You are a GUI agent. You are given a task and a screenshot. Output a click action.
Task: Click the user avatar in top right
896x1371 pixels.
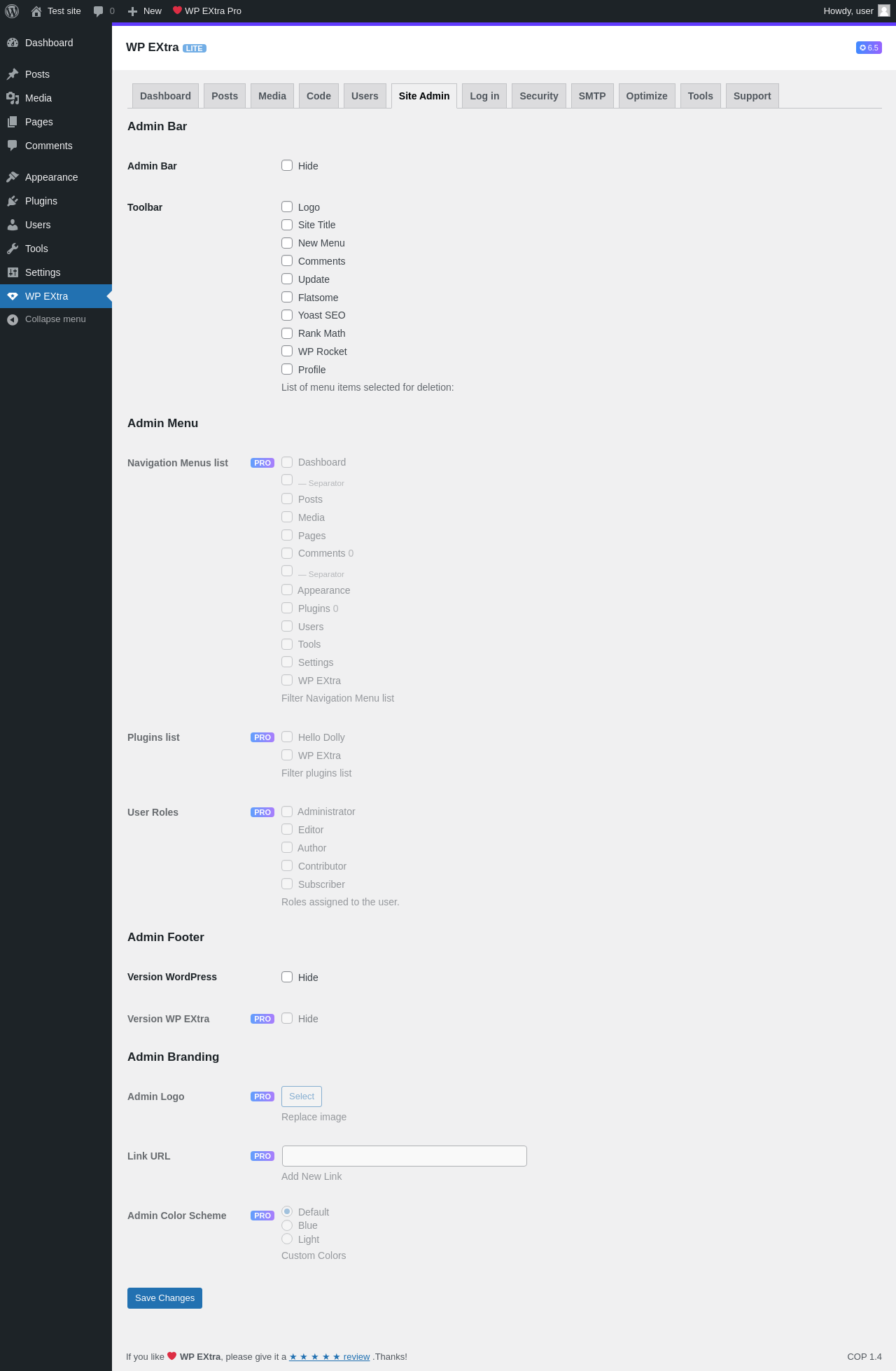(884, 11)
